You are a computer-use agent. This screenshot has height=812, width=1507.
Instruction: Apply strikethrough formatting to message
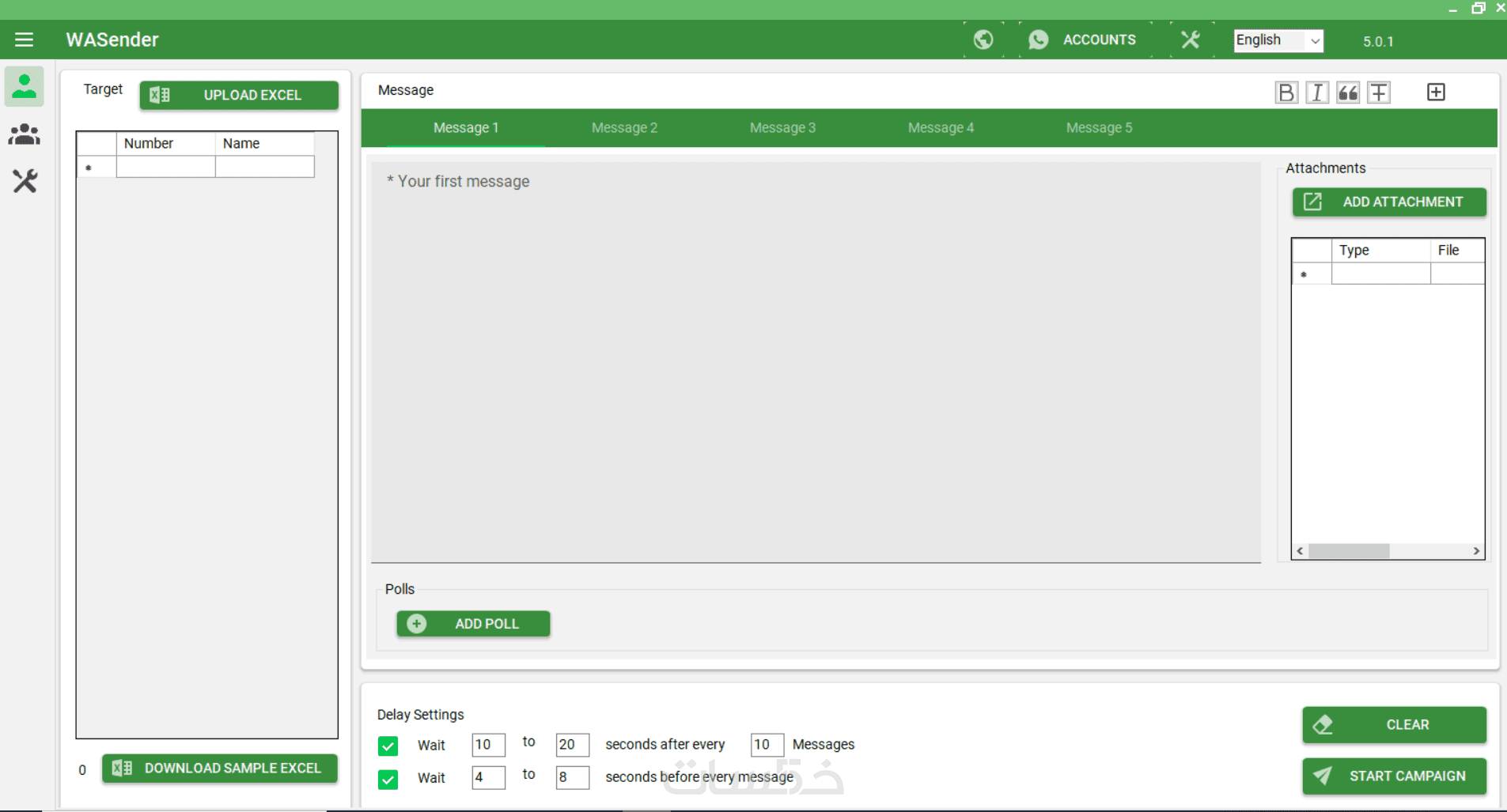point(1379,93)
